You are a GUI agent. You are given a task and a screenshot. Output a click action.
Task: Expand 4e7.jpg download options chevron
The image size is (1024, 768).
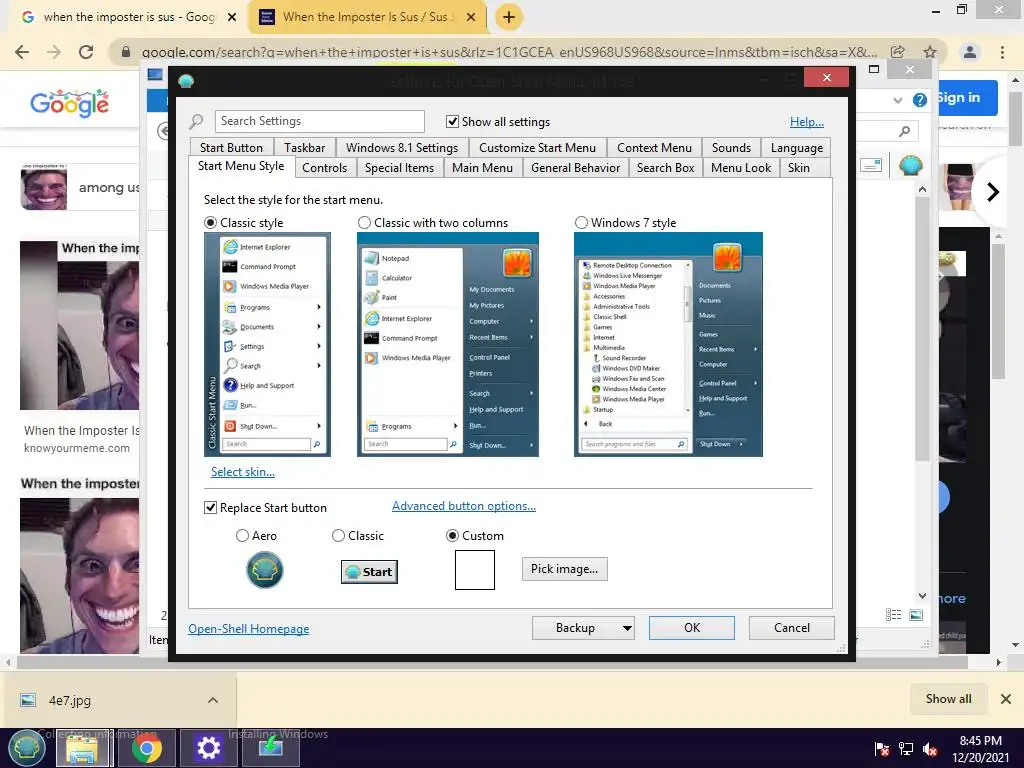coord(212,700)
